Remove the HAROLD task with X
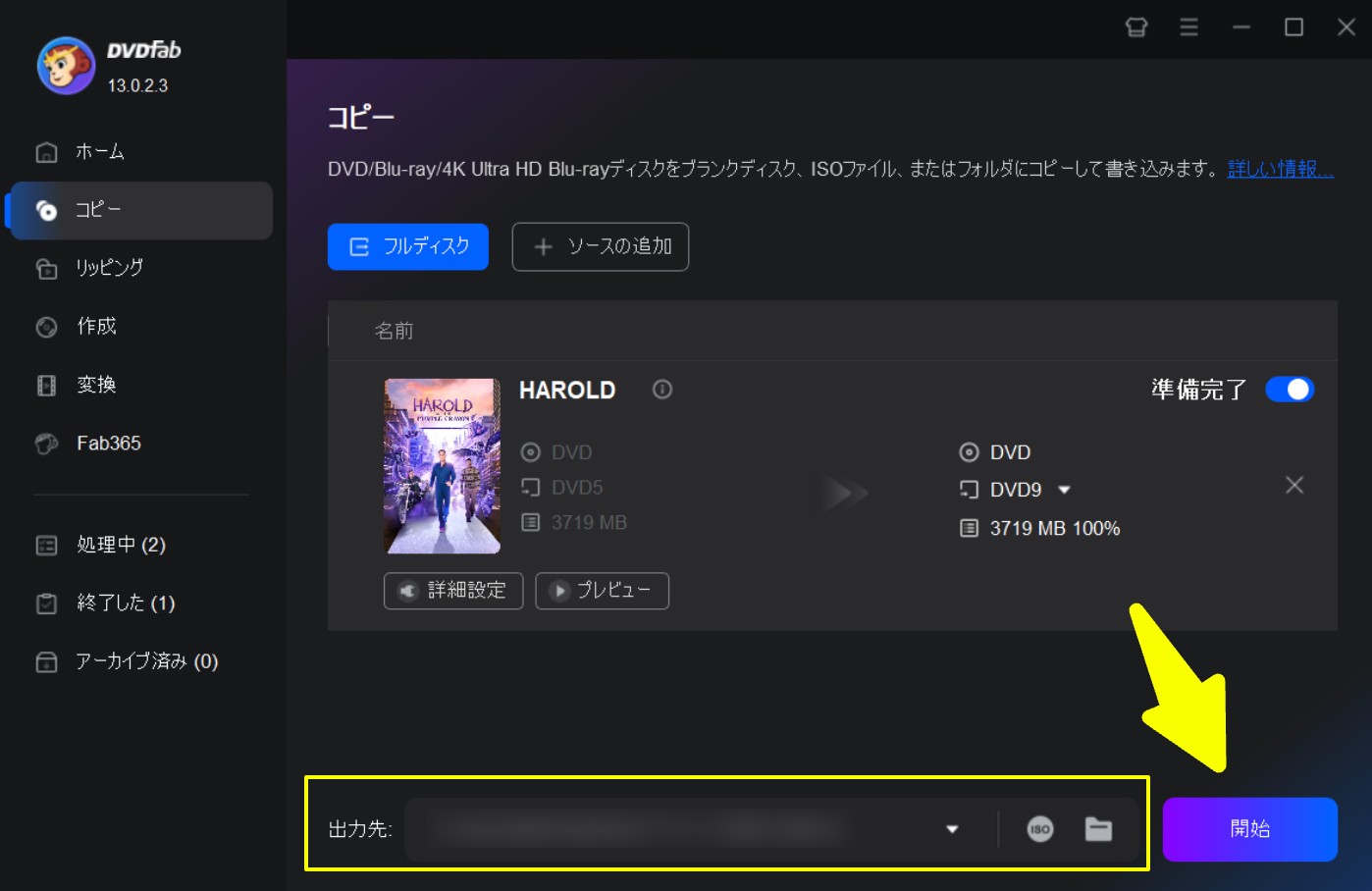 click(1294, 485)
